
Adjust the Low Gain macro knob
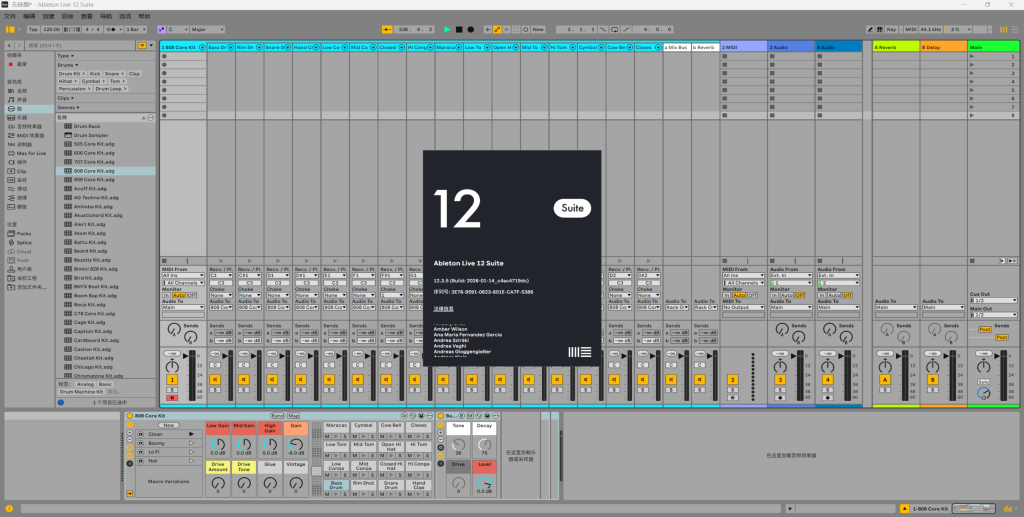(217, 444)
